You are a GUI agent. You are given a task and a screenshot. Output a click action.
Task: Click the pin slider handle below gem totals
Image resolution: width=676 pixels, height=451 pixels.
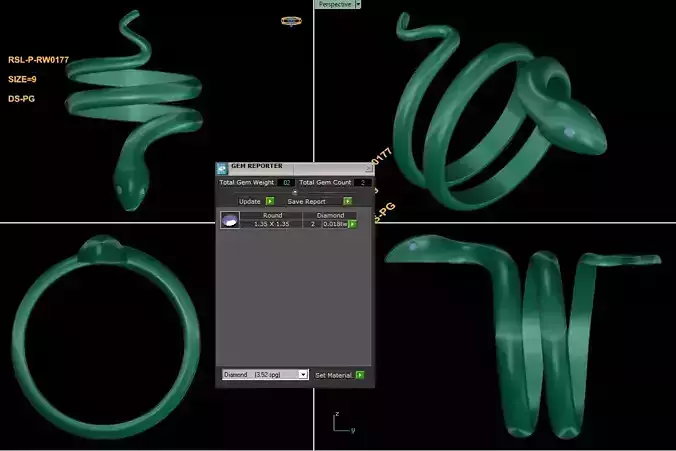tap(295, 192)
